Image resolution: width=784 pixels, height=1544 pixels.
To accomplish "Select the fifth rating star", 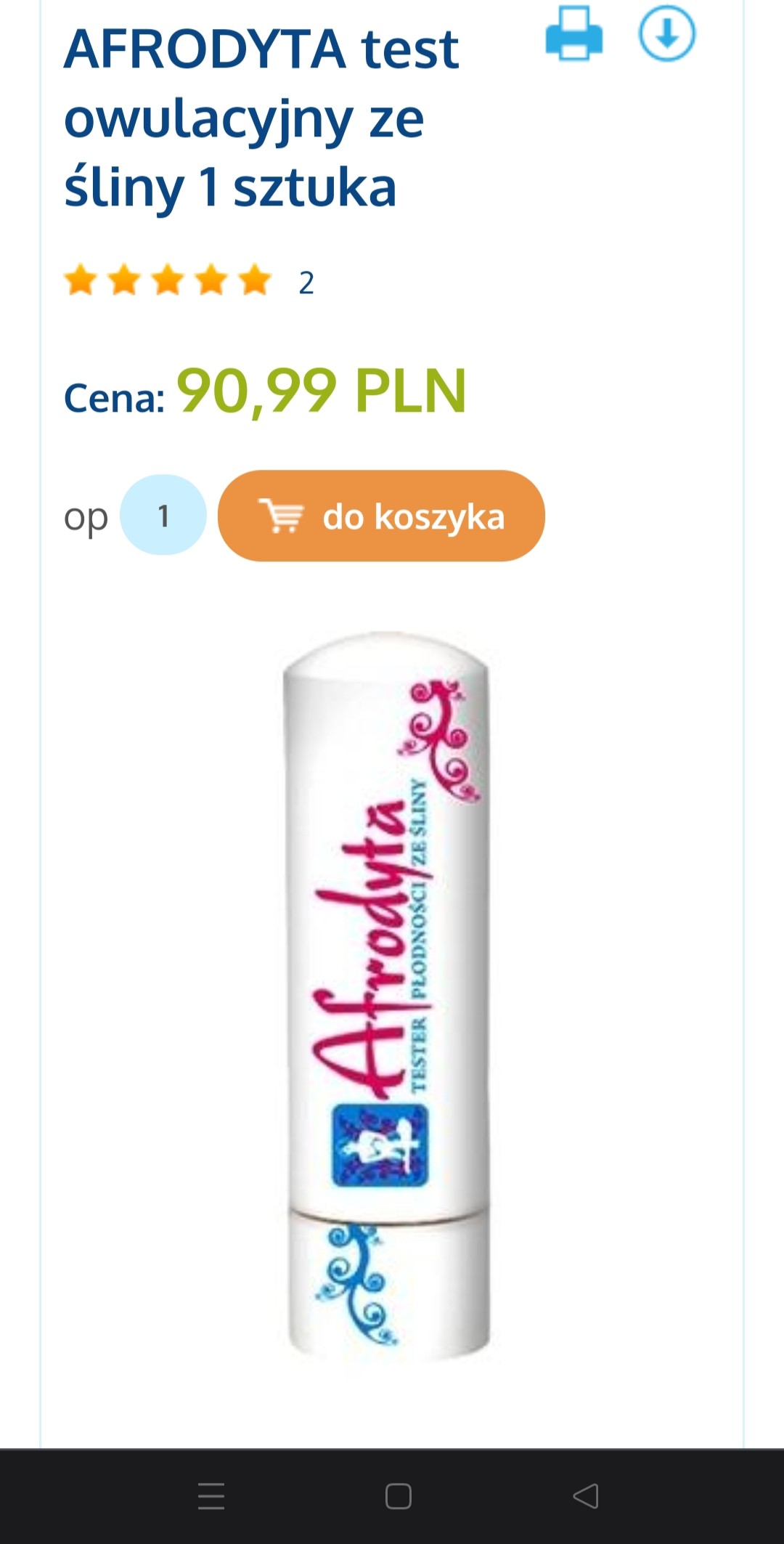I will click(255, 281).
